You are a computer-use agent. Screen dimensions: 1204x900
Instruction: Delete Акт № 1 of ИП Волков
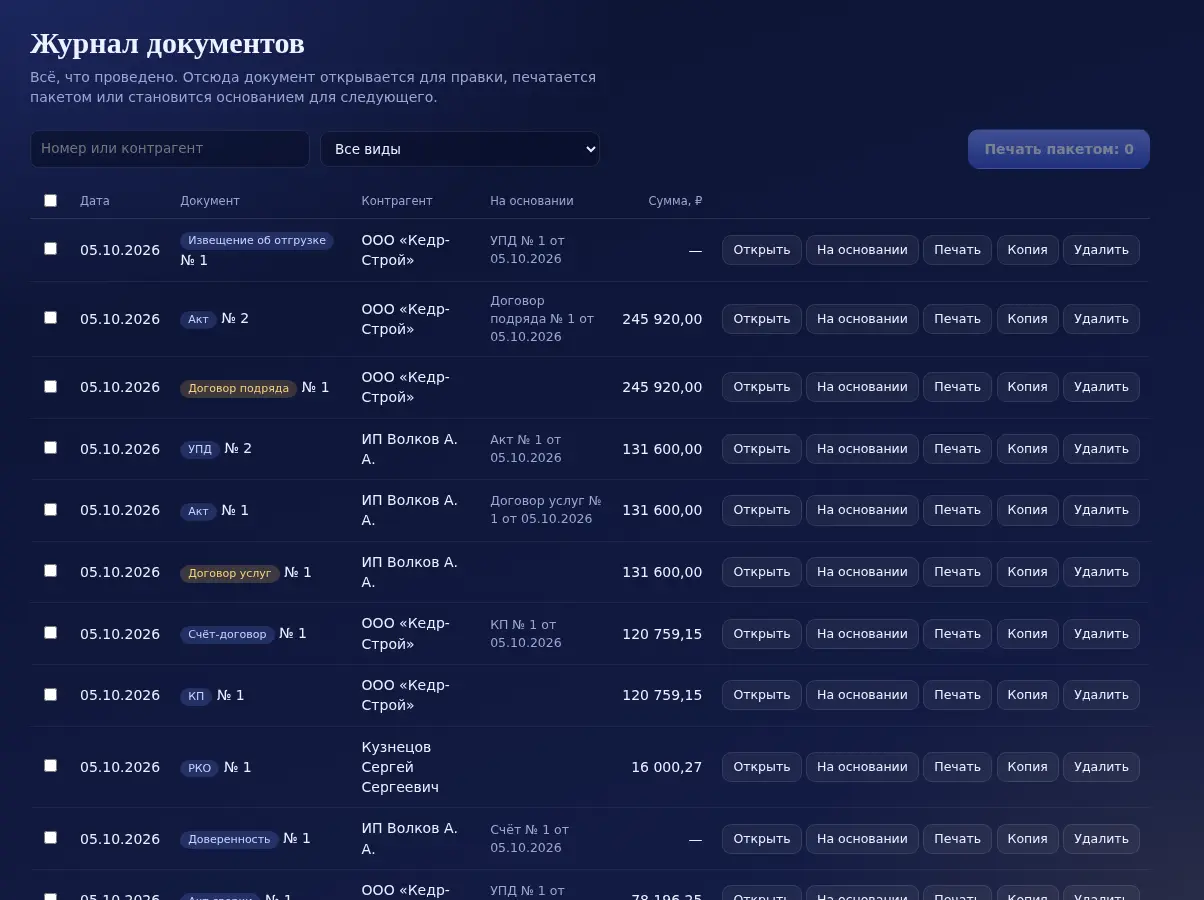coord(1101,510)
